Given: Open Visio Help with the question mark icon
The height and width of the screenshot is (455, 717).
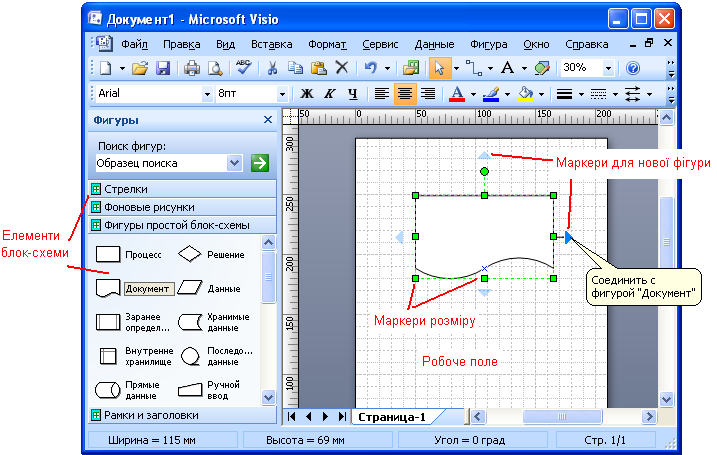Looking at the screenshot, I should [x=633, y=68].
